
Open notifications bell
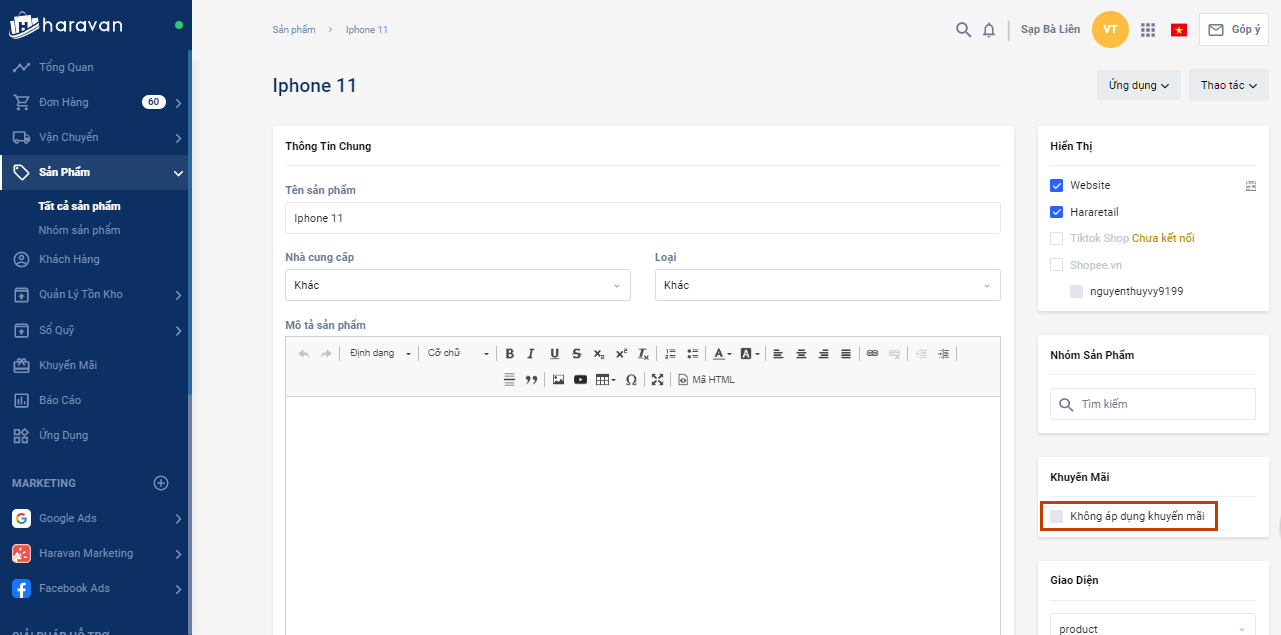pyautogui.click(x=989, y=30)
